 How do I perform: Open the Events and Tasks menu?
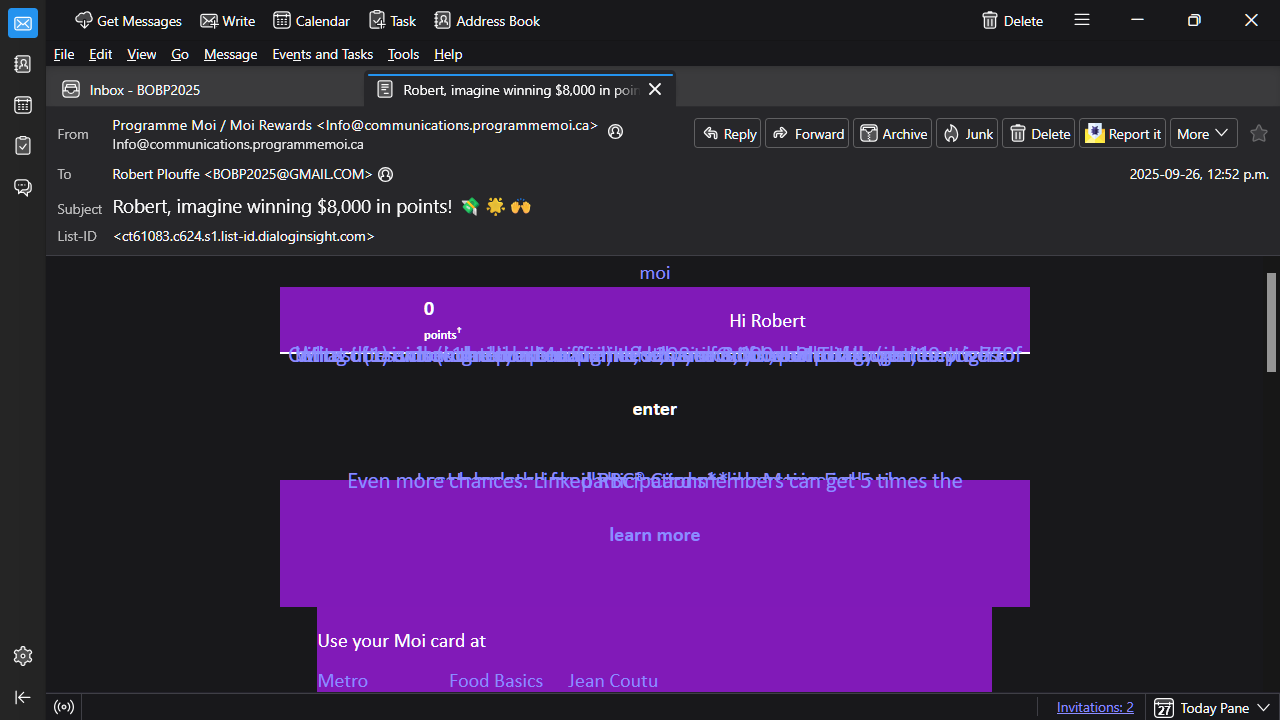[322, 54]
